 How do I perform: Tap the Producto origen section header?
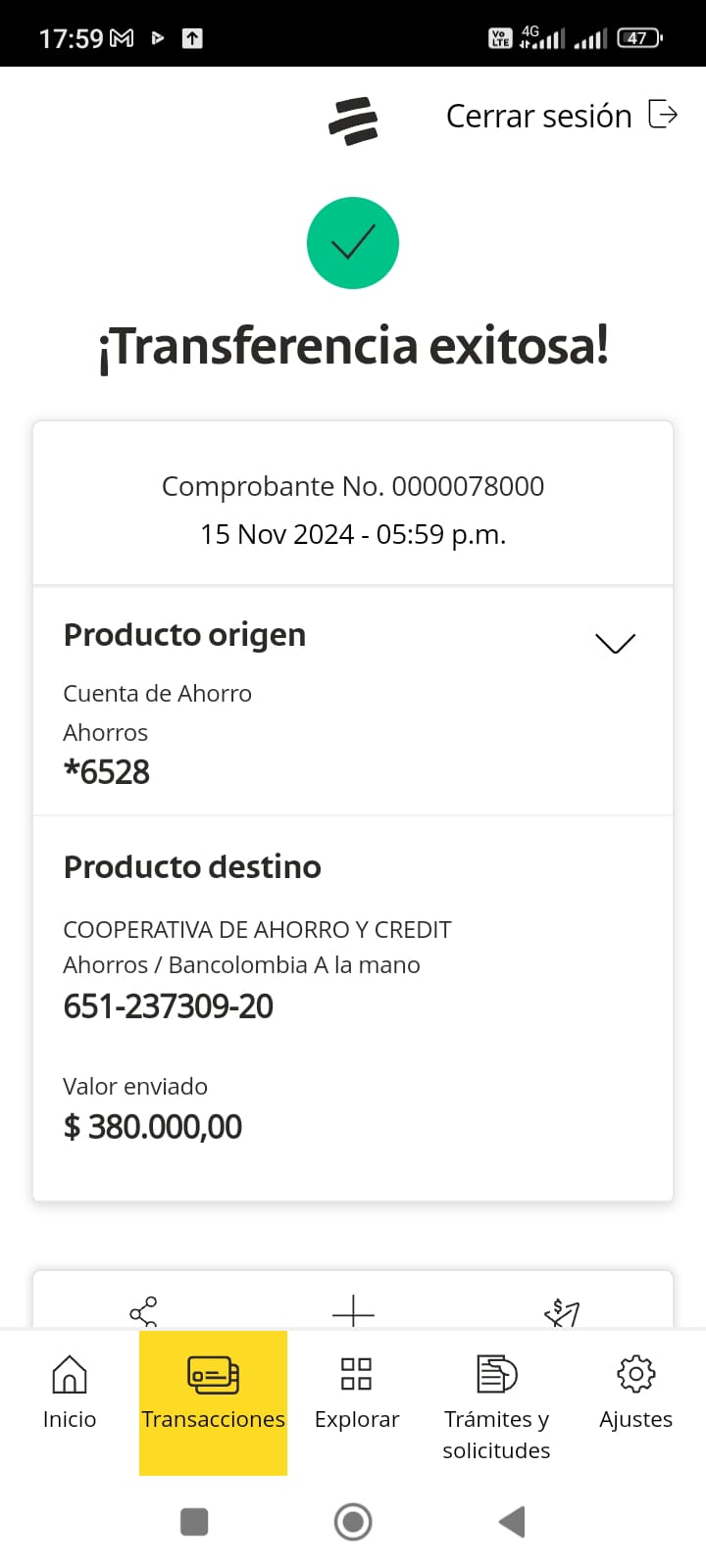point(184,635)
